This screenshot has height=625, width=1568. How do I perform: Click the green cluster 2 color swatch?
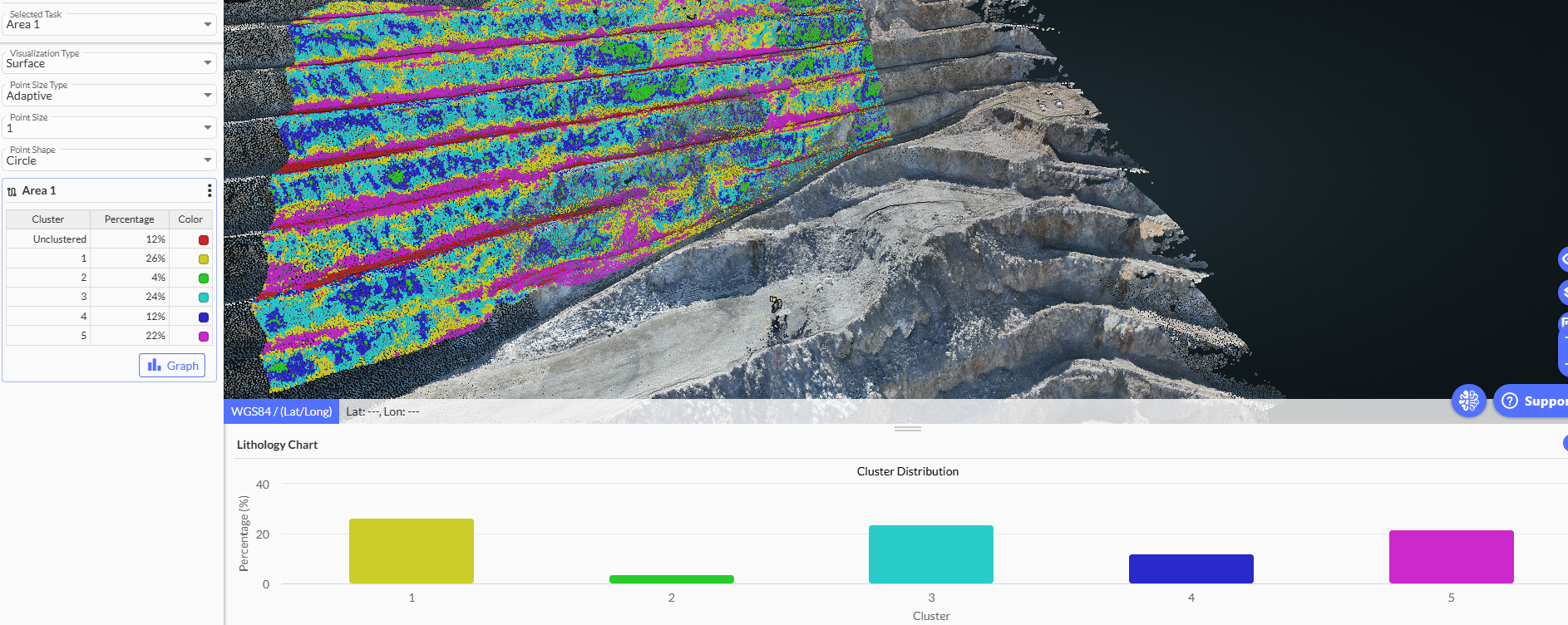tap(204, 278)
